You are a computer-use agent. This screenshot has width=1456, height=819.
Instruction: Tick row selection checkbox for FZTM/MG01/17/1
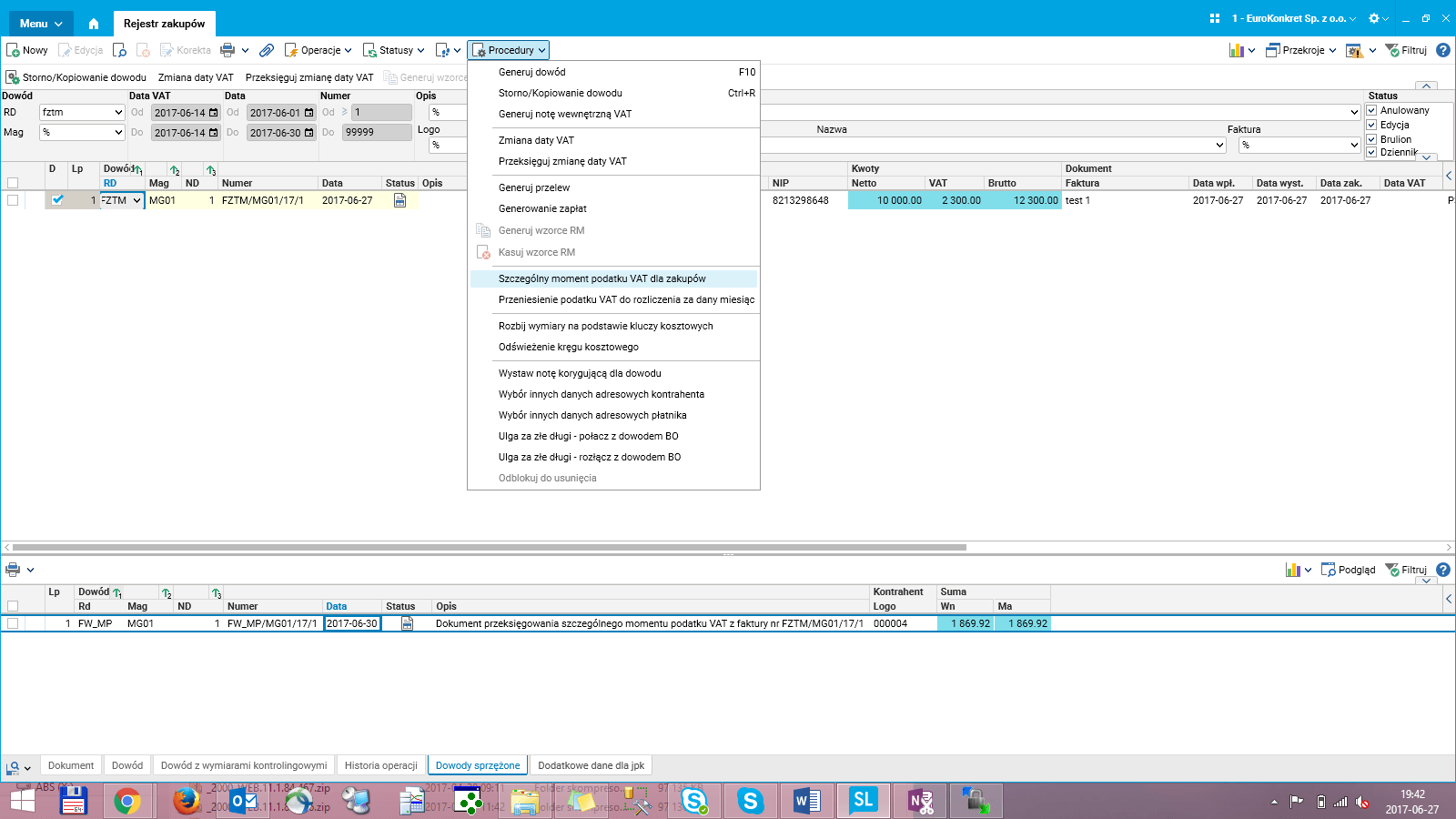[13, 200]
